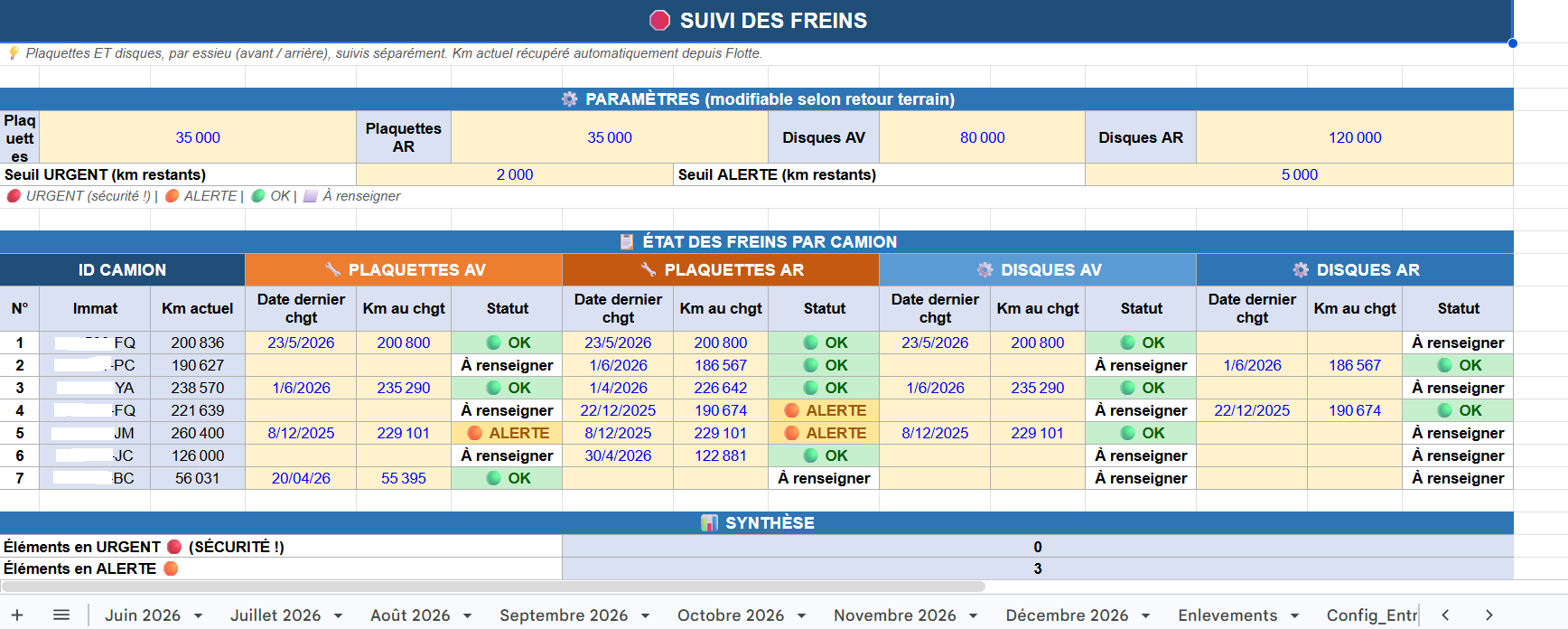Click the gear icon in DISQUES AV header
1568x629 pixels.
pos(985,269)
